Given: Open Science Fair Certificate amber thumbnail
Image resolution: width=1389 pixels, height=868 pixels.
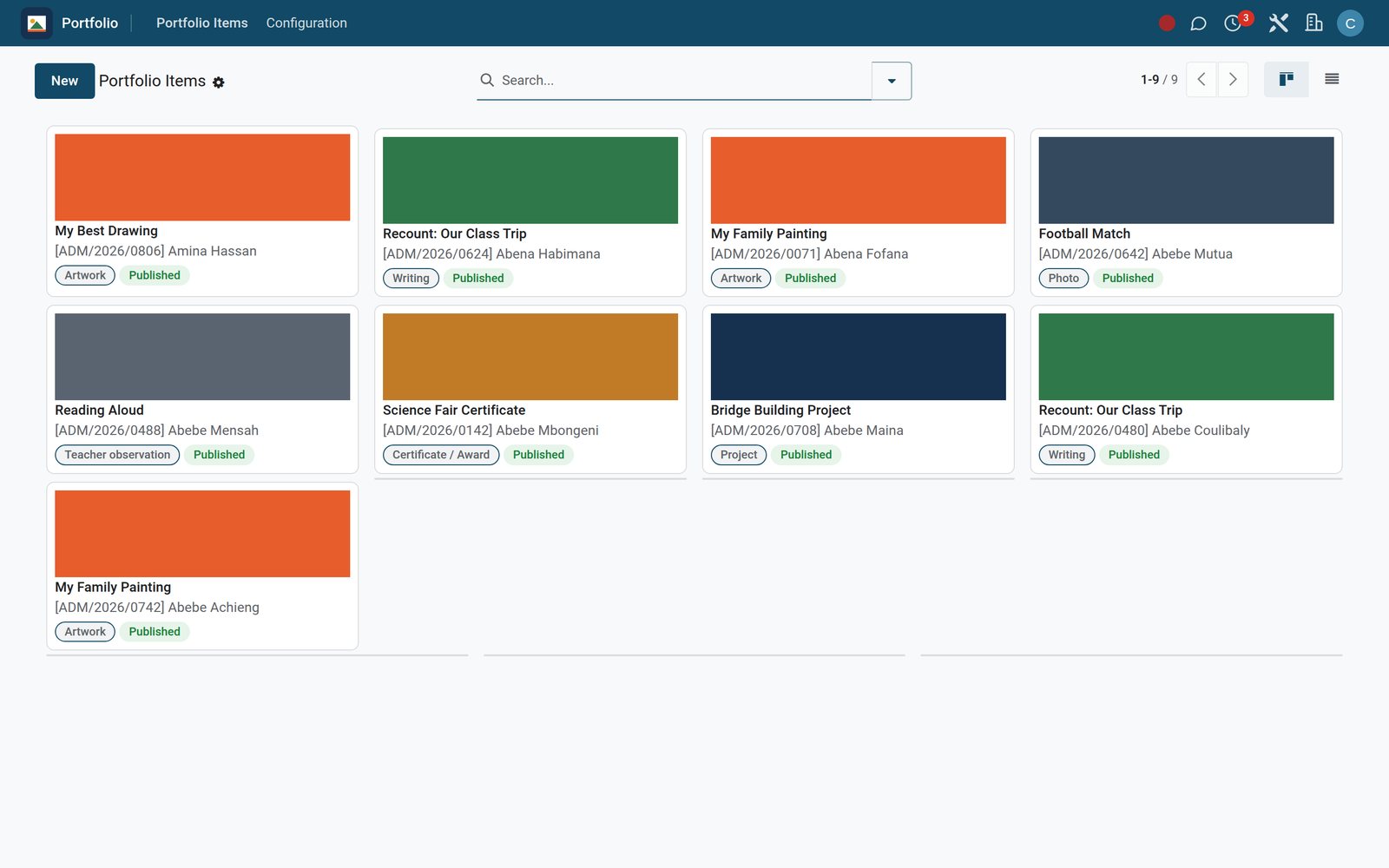Looking at the screenshot, I should click(530, 357).
